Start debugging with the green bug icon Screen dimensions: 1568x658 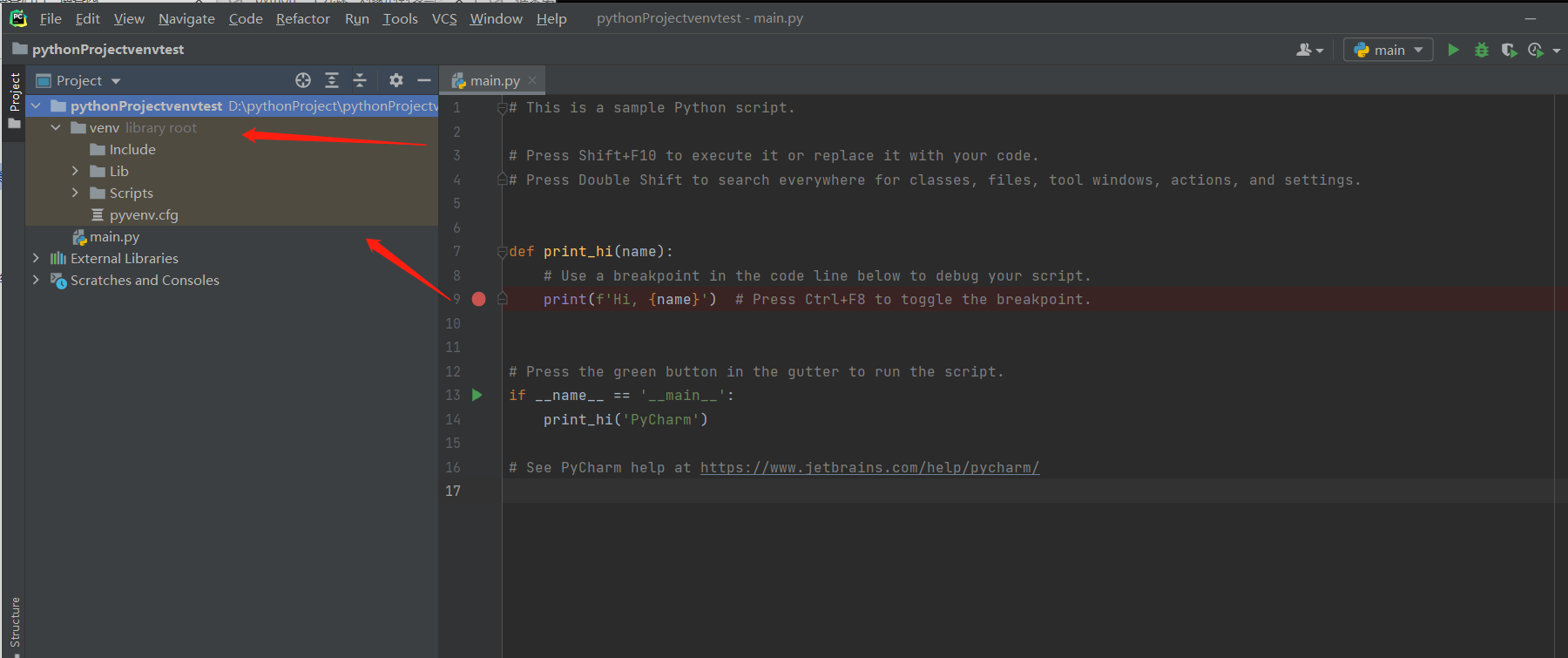tap(1481, 51)
